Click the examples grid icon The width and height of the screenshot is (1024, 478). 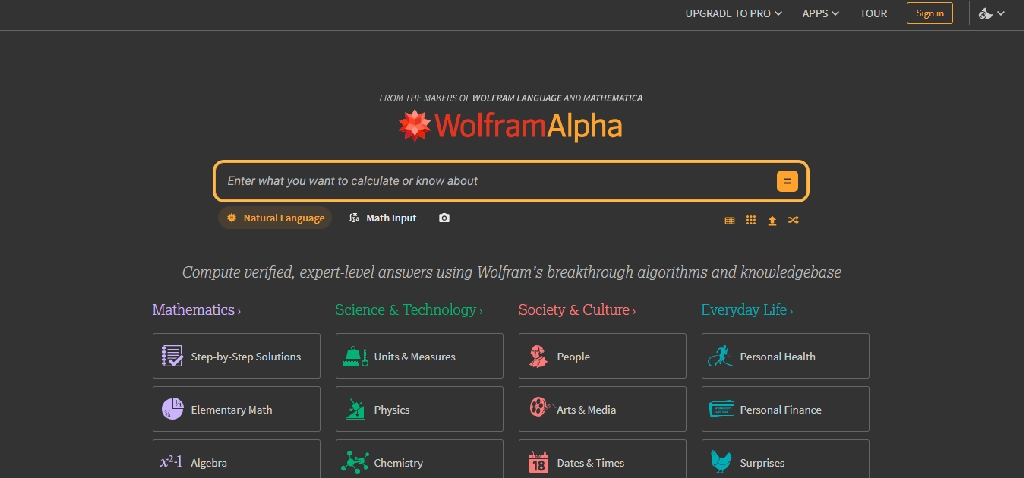coord(751,220)
